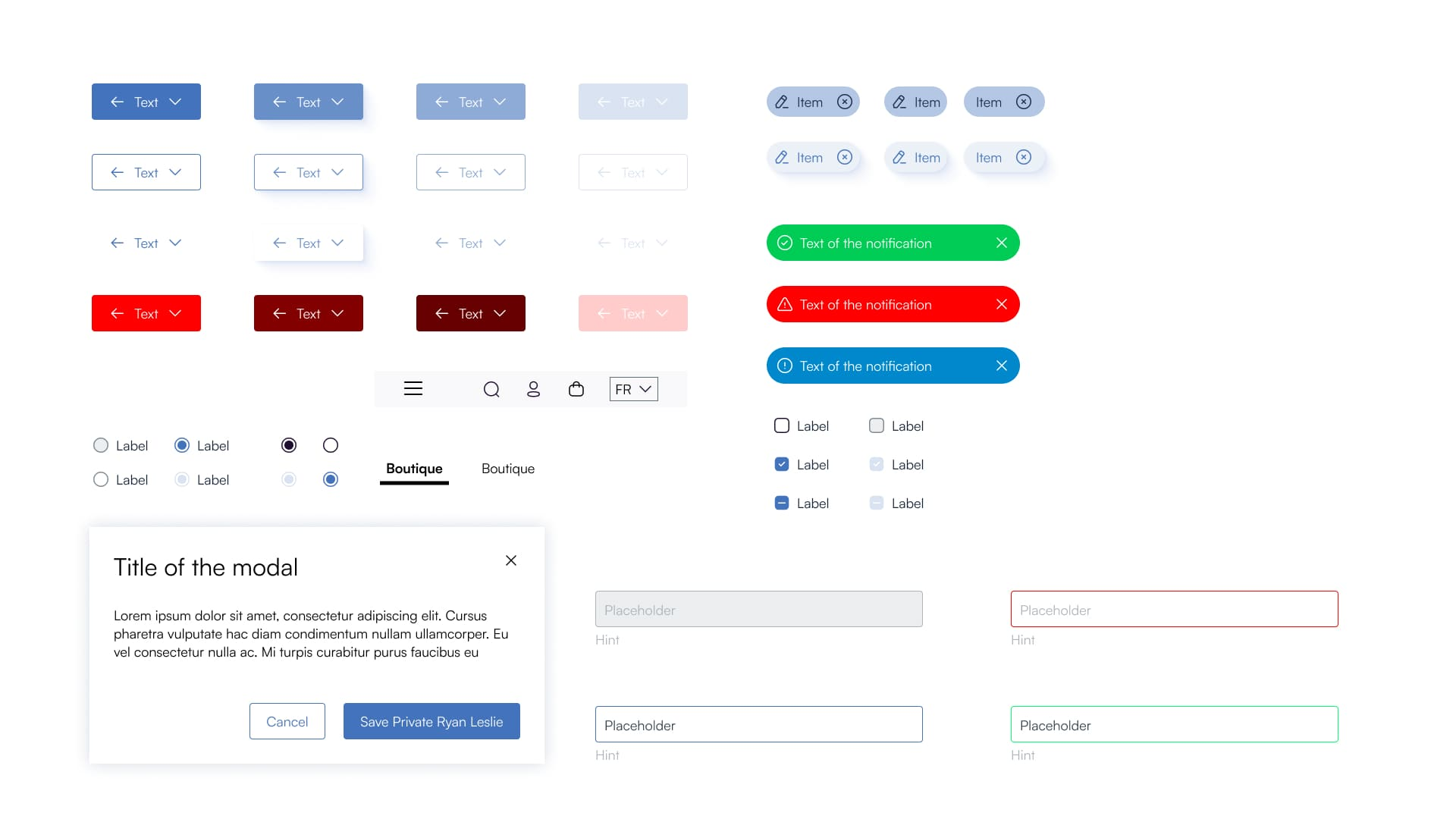Close the modal with the X icon
Viewport: 1456px width, 819px height.
point(511,560)
